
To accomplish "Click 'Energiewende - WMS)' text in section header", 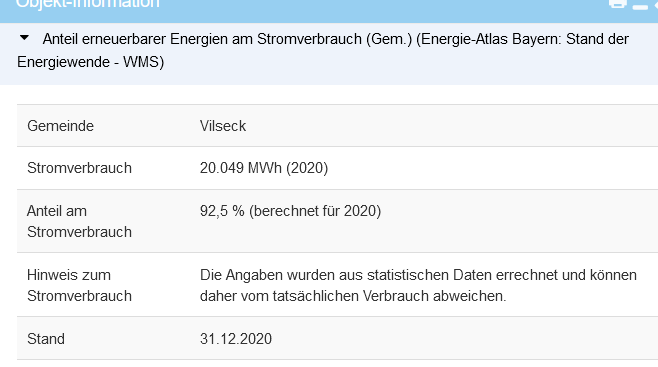I will click(x=91, y=62).
